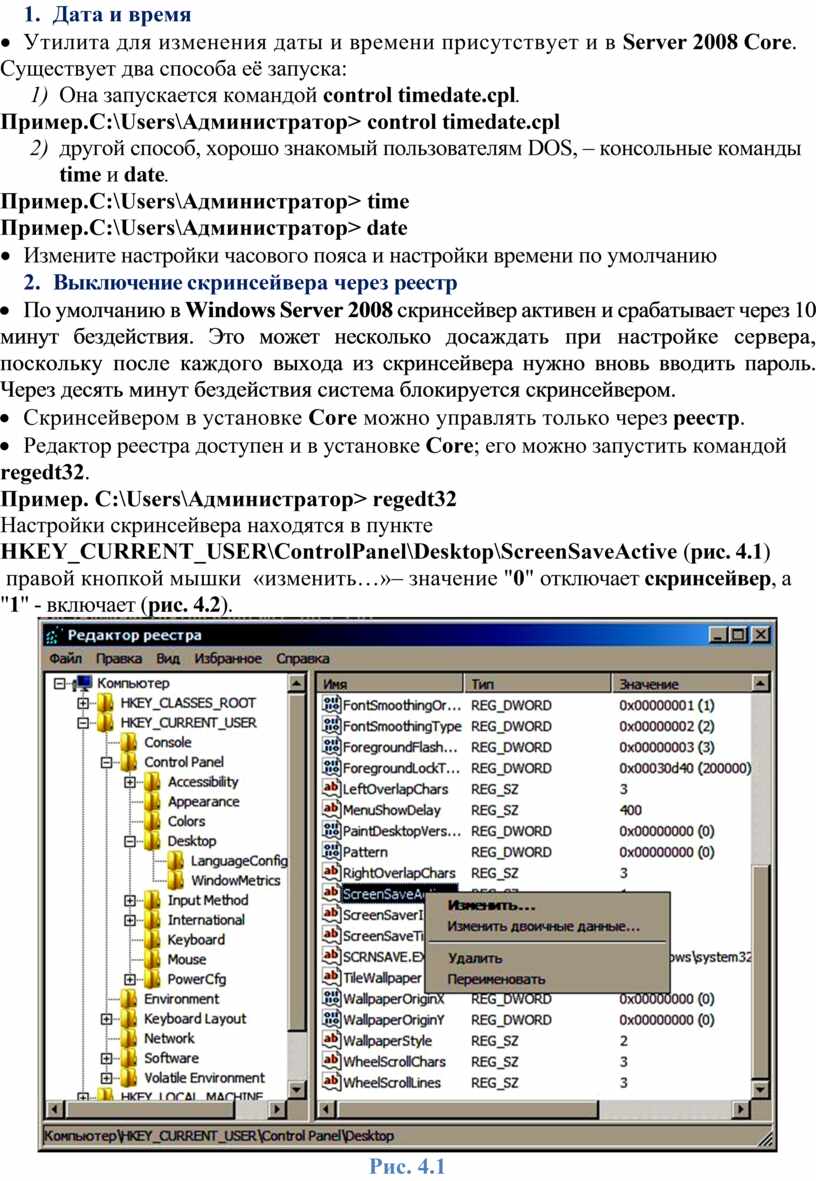Expand the Keyboard Layout key

(x=107, y=1018)
